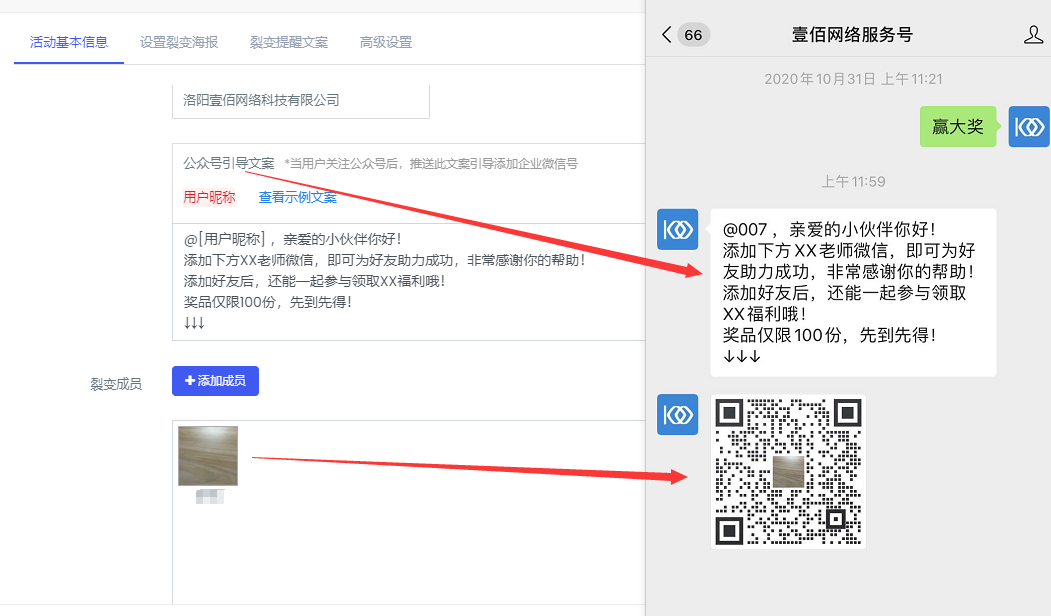Click the service account avatar beside the QR code
Viewport: 1051px width, 616px height.
(x=677, y=415)
